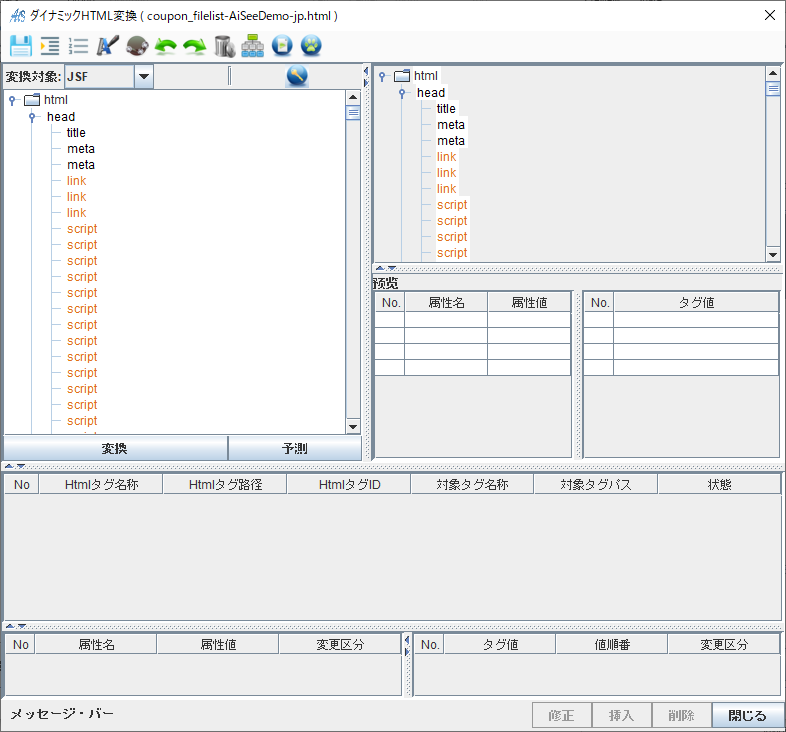This screenshot has width=786, height=732.
Task: Select html root in the gray tree
Action: click(x=426, y=76)
